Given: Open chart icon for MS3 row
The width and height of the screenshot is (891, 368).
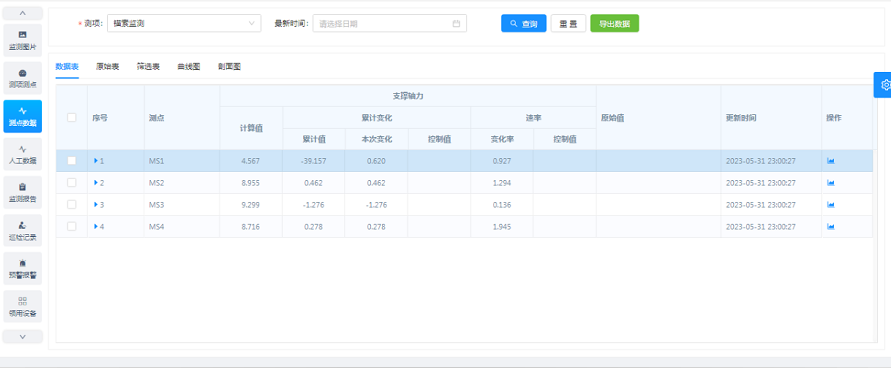Looking at the screenshot, I should pyautogui.click(x=831, y=204).
